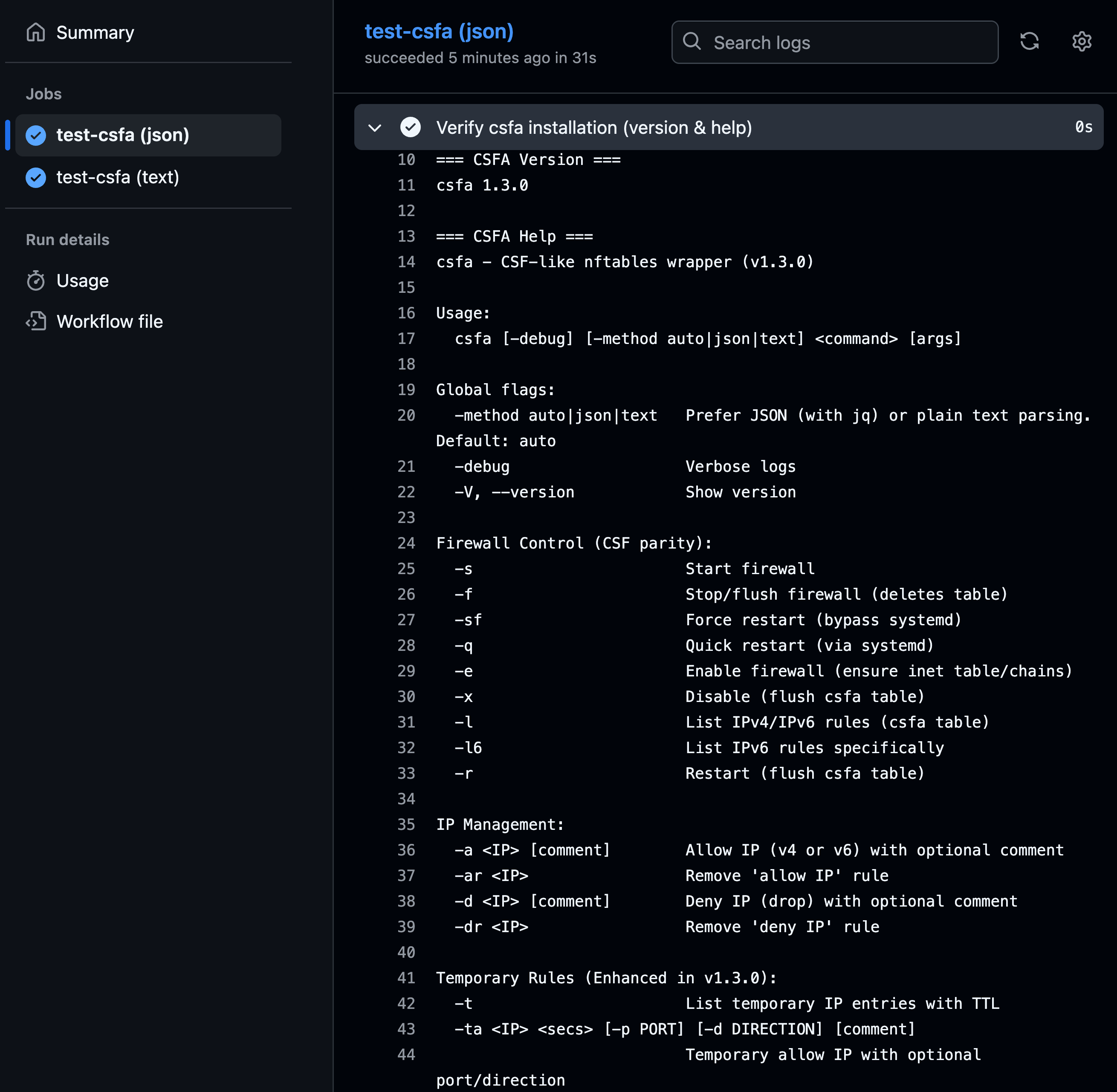Click log line number 10
The width and height of the screenshot is (1117, 1092).
406,159
